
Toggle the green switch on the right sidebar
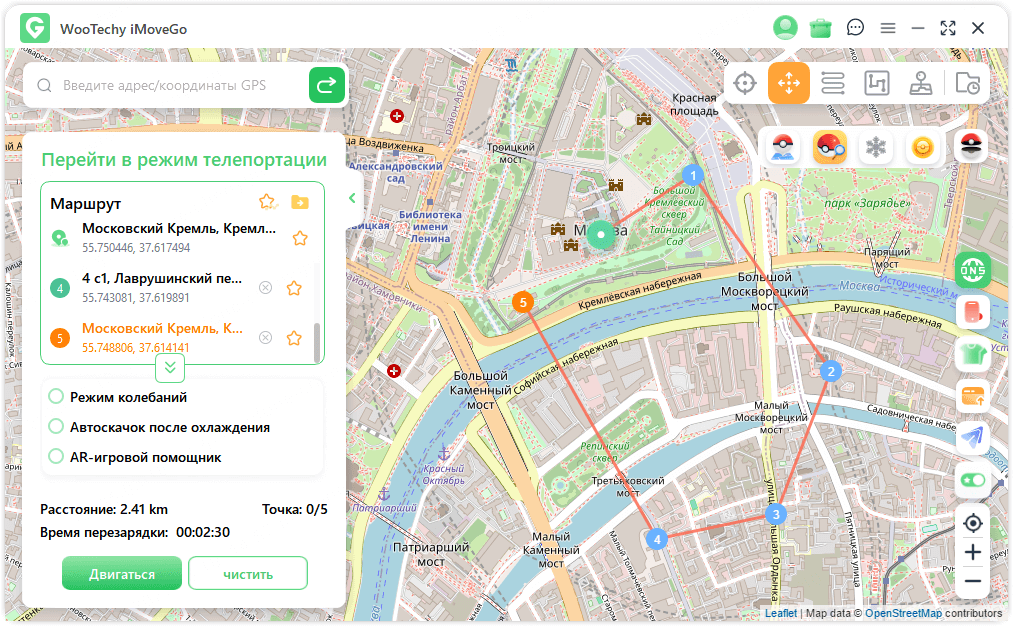pyautogui.click(x=972, y=480)
